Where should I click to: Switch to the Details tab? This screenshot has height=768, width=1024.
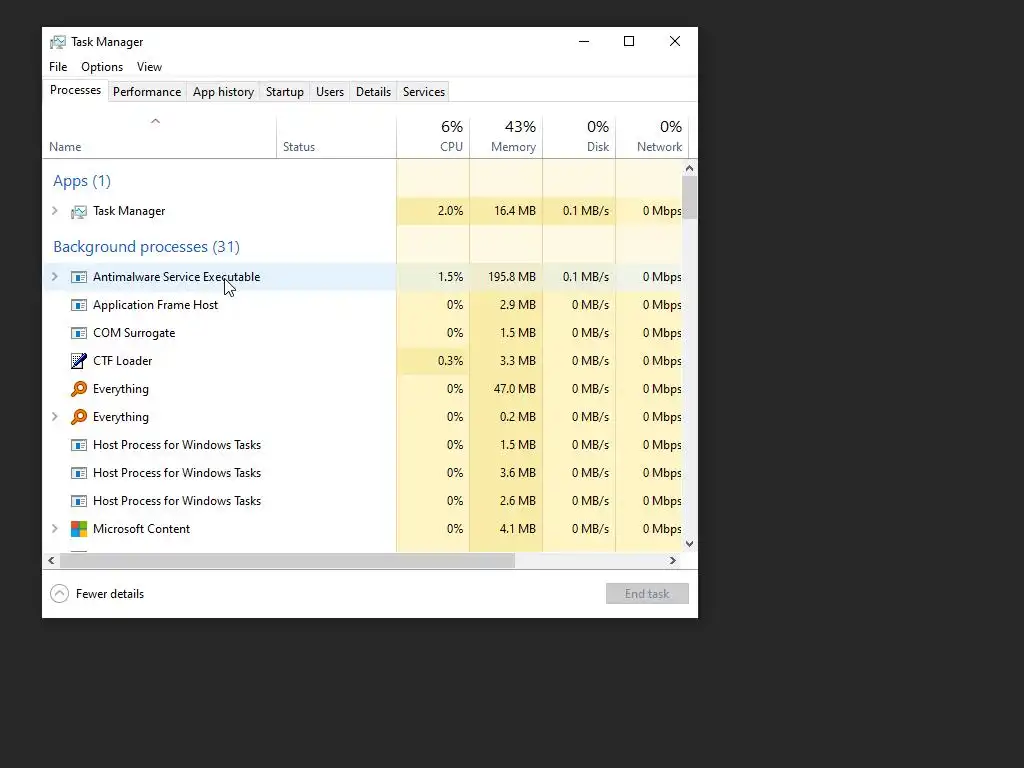(x=374, y=92)
